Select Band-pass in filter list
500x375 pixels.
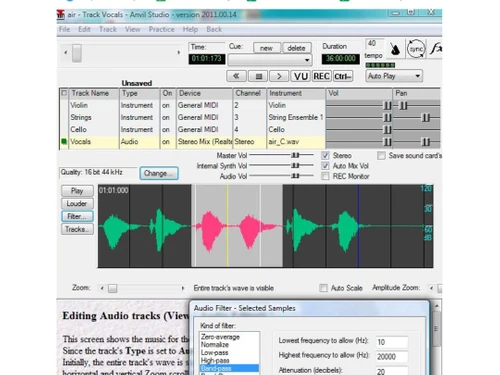pos(229,368)
